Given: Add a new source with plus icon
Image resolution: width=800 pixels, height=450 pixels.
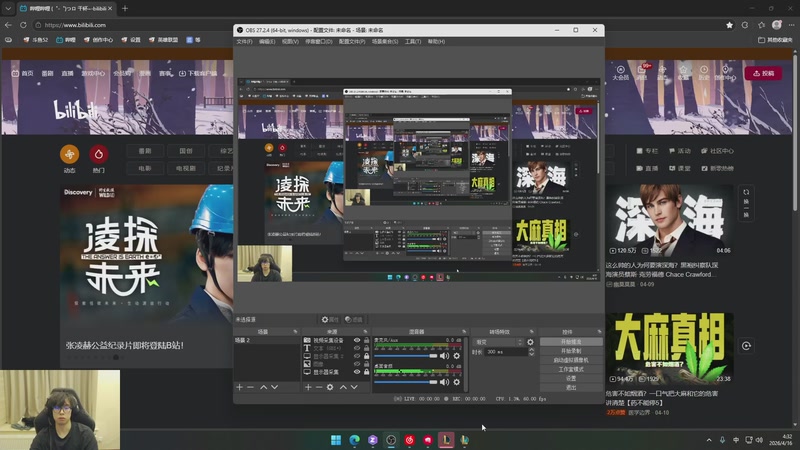Looking at the screenshot, I should 308,387.
